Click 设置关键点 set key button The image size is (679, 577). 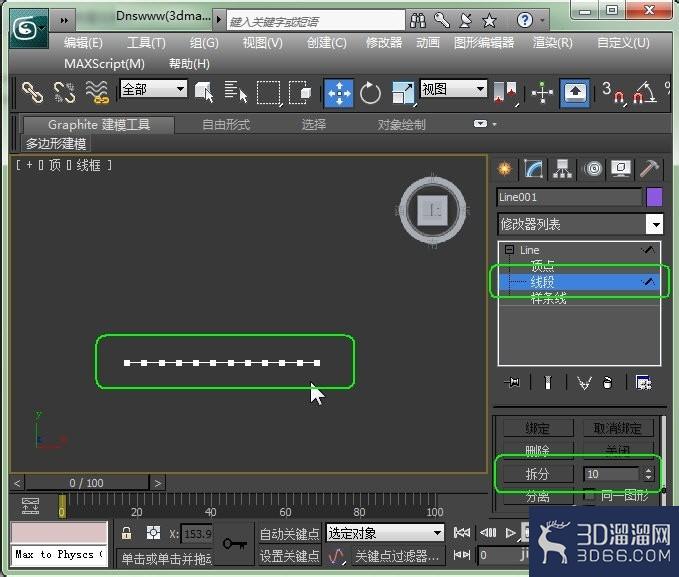pyautogui.click(x=290, y=555)
